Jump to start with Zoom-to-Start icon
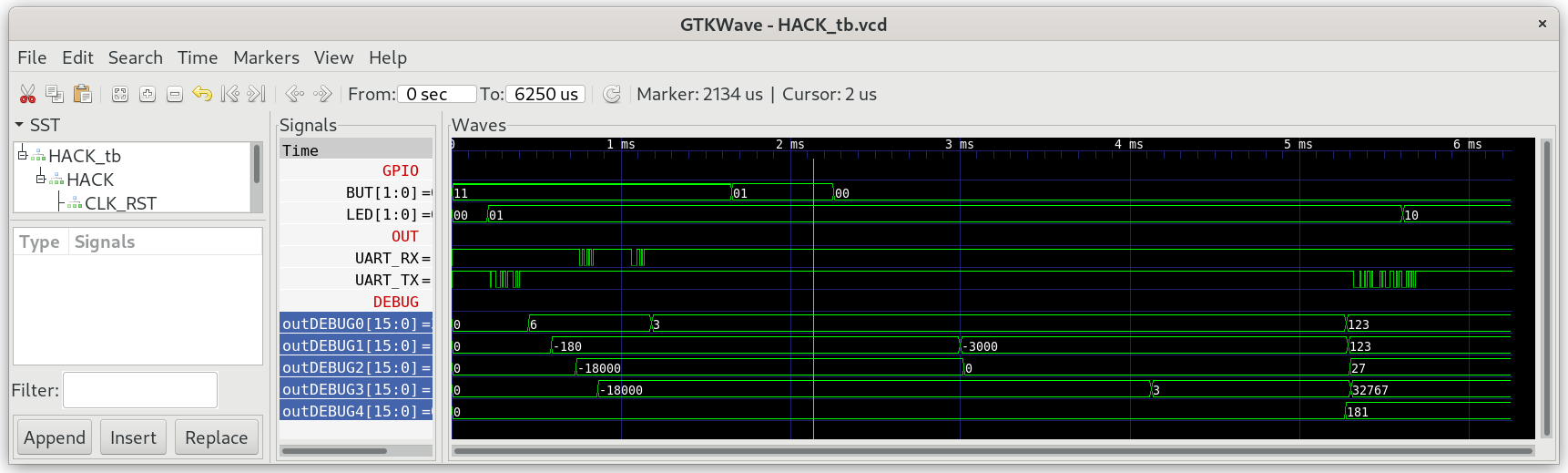Viewport: 1568px width, 473px height. 230,94
